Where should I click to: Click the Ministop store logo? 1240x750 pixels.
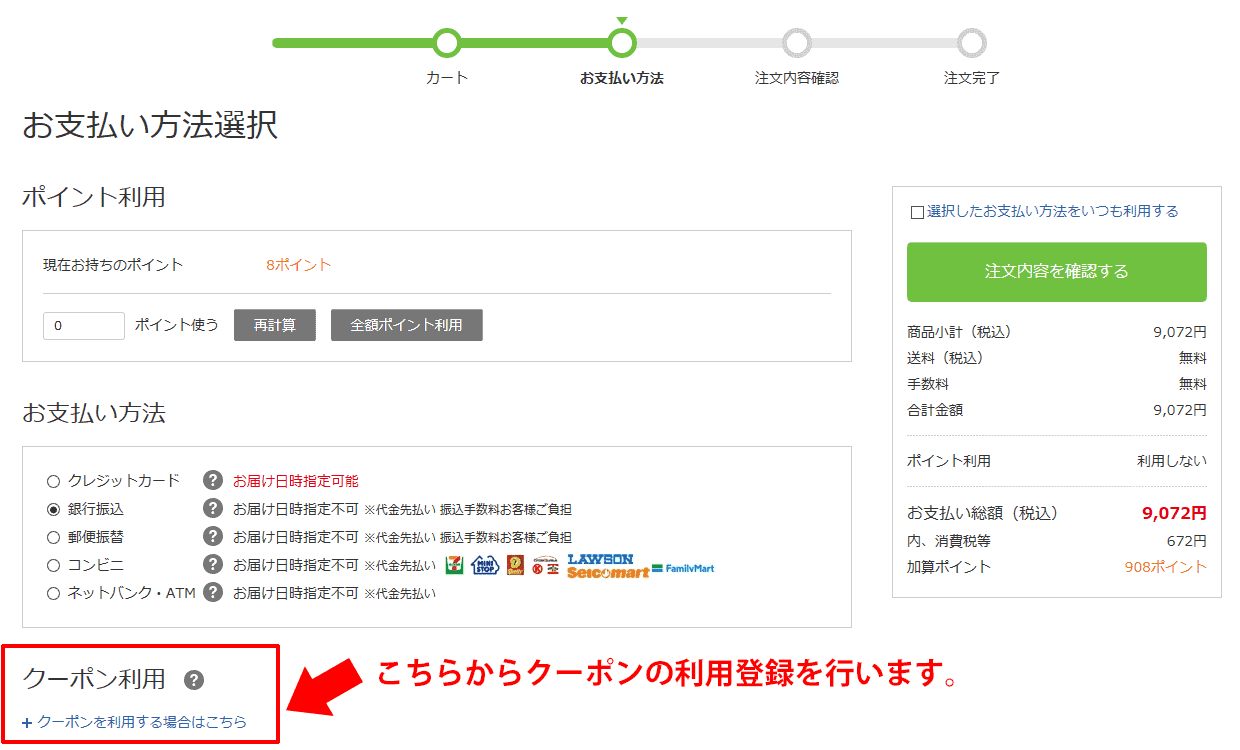coord(484,566)
